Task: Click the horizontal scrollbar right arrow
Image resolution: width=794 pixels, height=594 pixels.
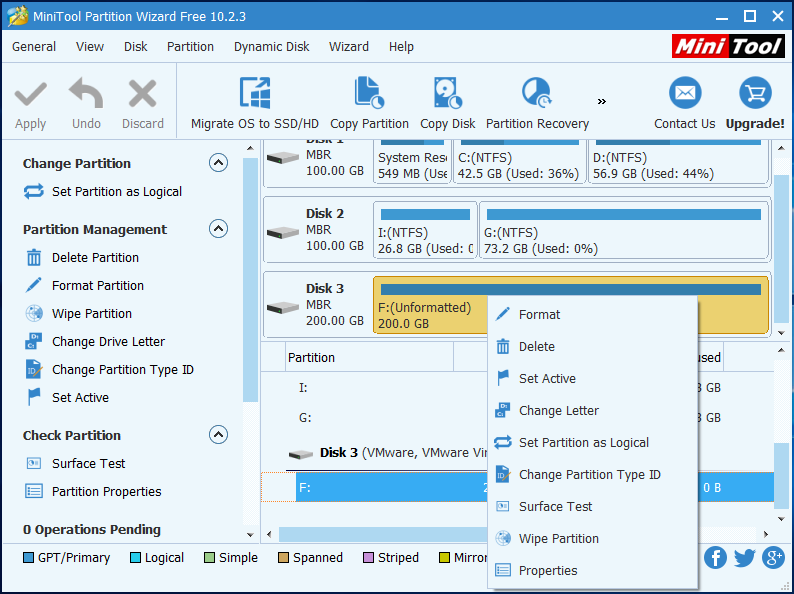Action: point(766,534)
